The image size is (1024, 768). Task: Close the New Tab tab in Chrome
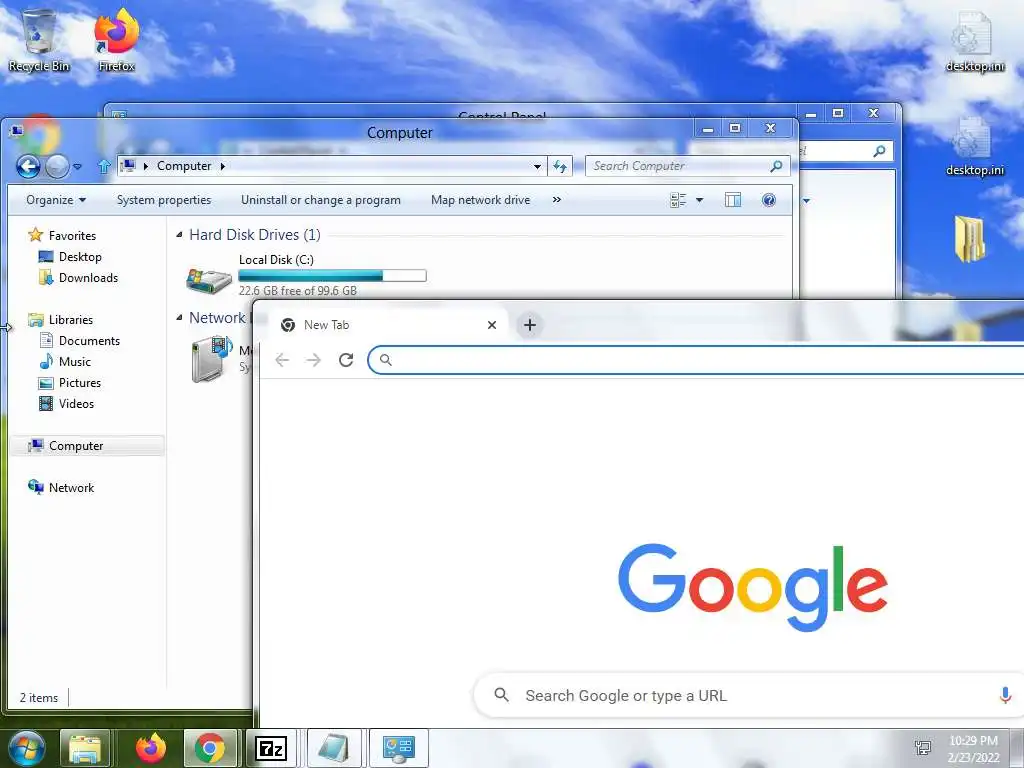pos(492,325)
